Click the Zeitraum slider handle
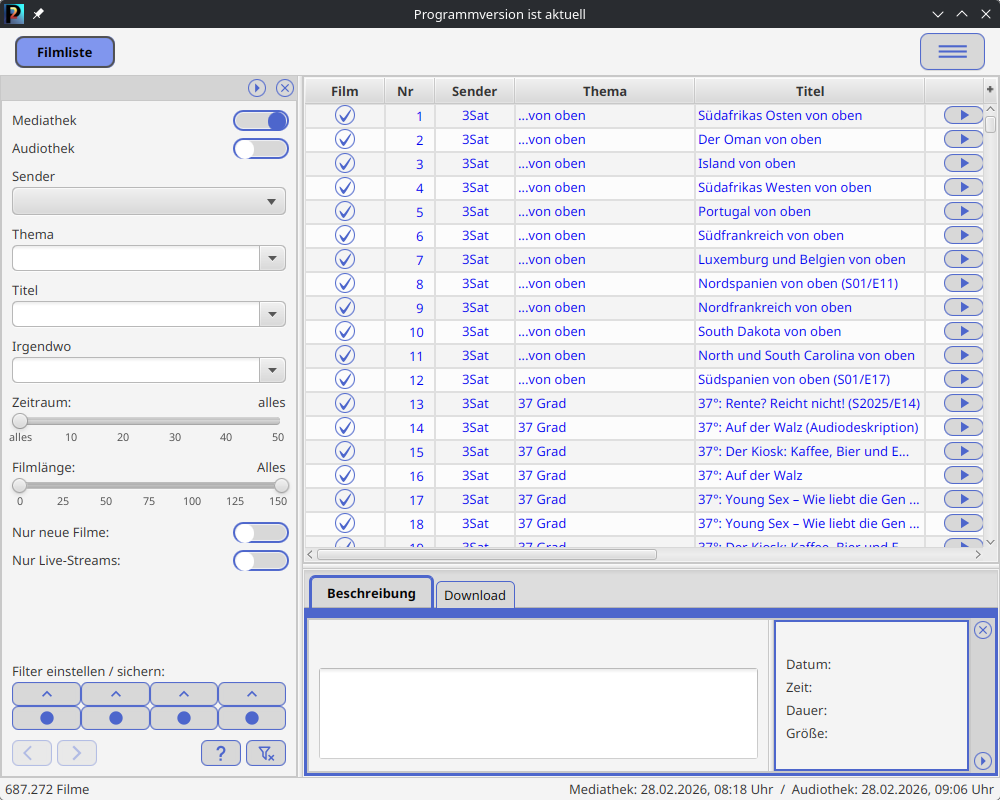This screenshot has height=800, width=1000. tap(20, 421)
